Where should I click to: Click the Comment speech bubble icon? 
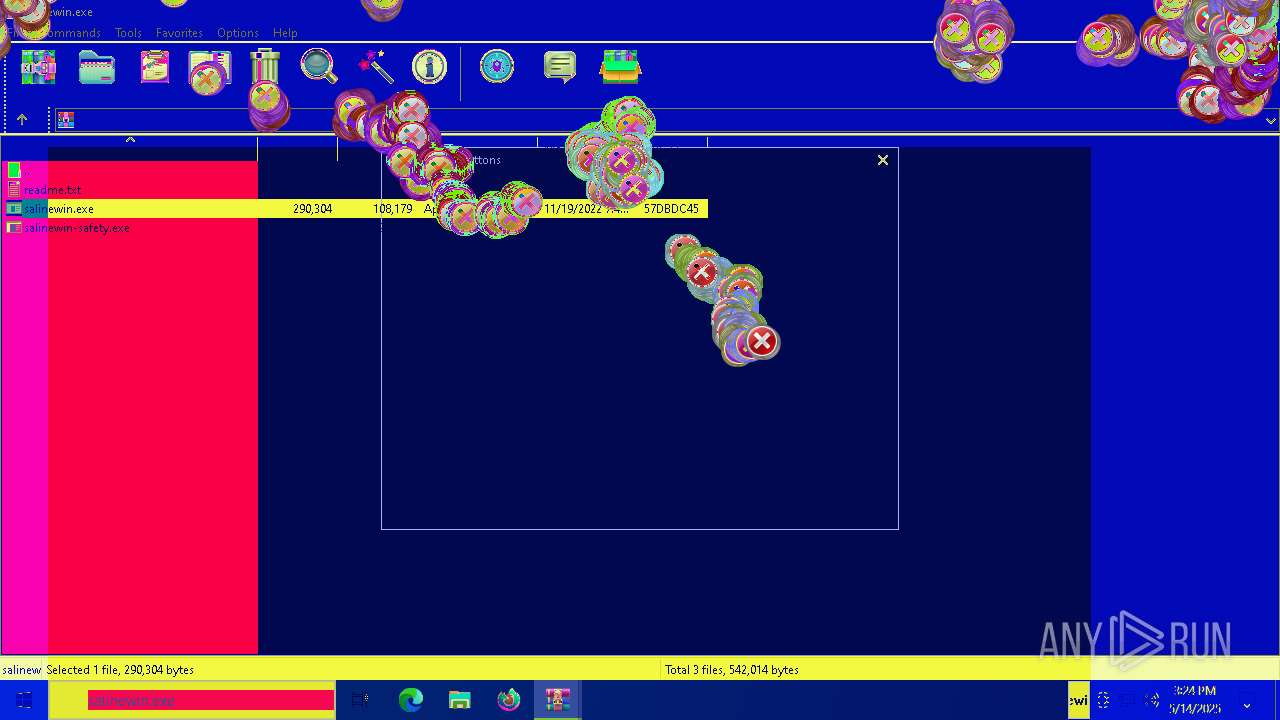pyautogui.click(x=559, y=67)
